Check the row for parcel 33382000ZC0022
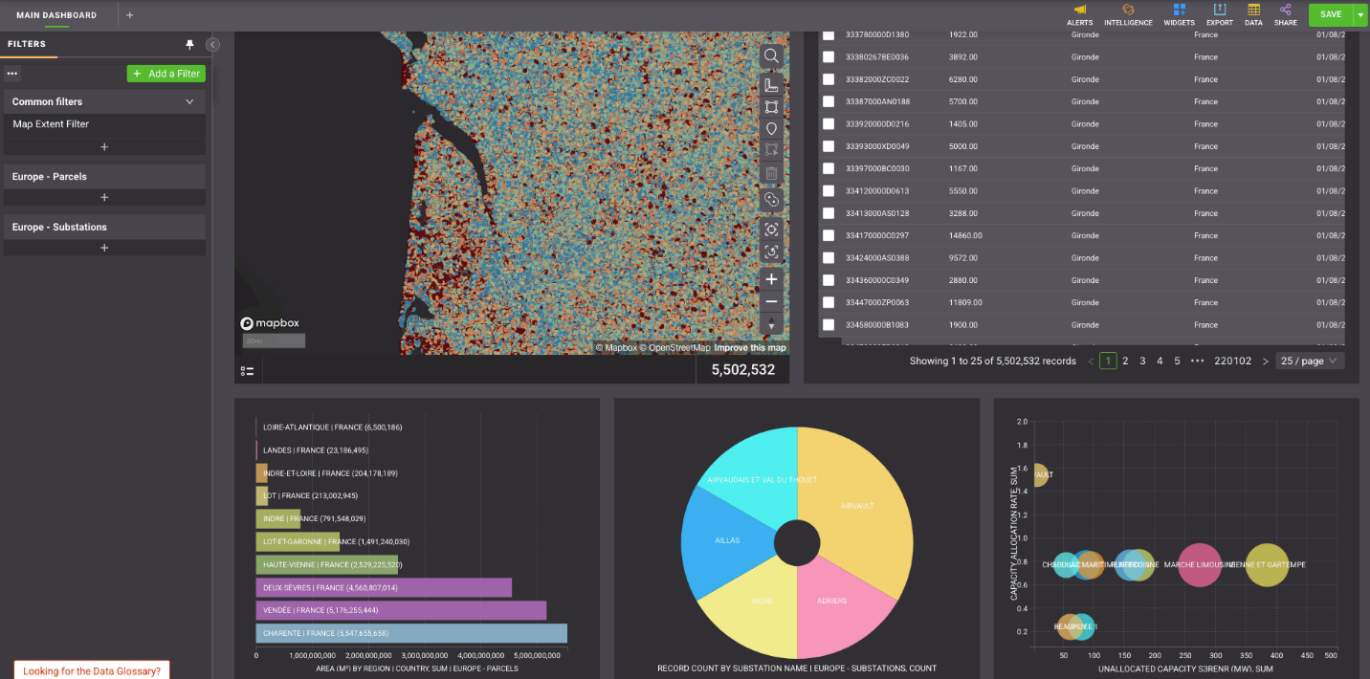 pos(828,79)
